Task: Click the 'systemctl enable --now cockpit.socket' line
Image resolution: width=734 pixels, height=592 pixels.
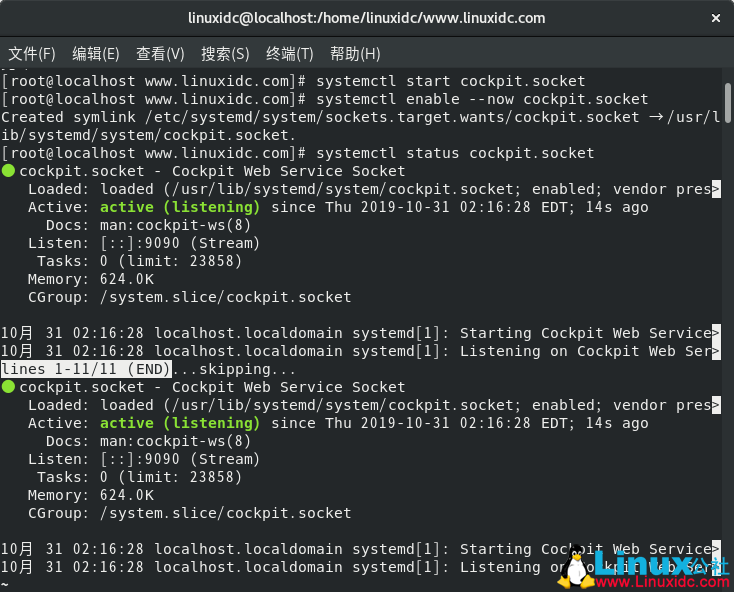Action: (x=325, y=99)
